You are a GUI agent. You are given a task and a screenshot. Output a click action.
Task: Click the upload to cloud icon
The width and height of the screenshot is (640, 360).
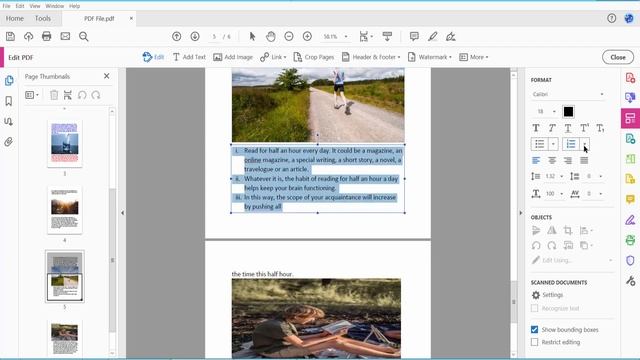[28, 36]
